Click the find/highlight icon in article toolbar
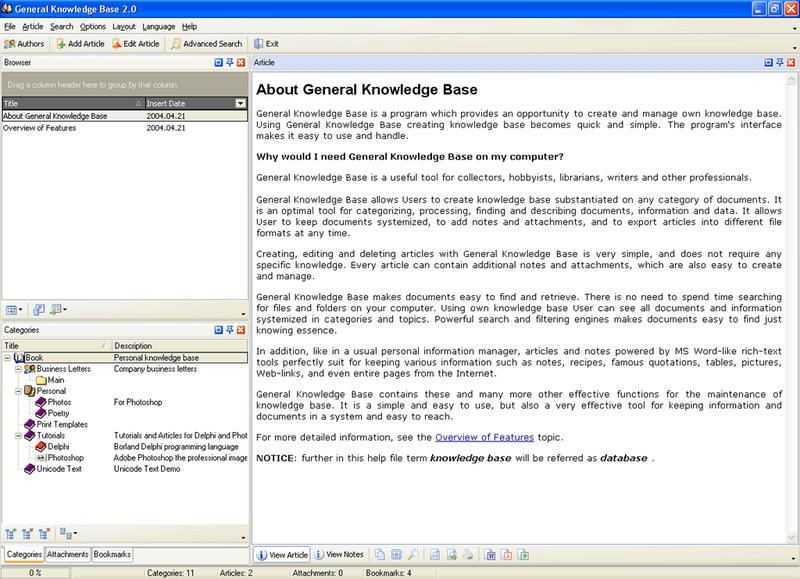The height and width of the screenshot is (579, 800). (x=413, y=555)
